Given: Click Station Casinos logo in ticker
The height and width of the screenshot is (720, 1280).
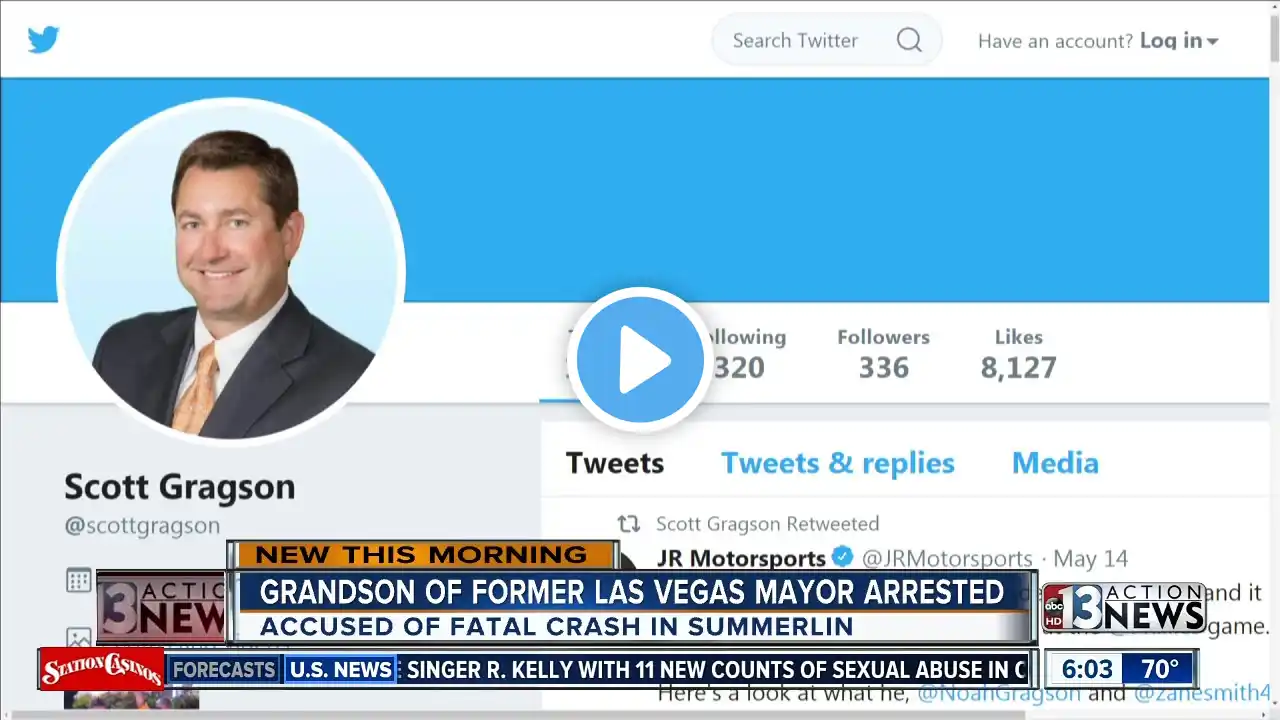Looking at the screenshot, I should click(102, 669).
